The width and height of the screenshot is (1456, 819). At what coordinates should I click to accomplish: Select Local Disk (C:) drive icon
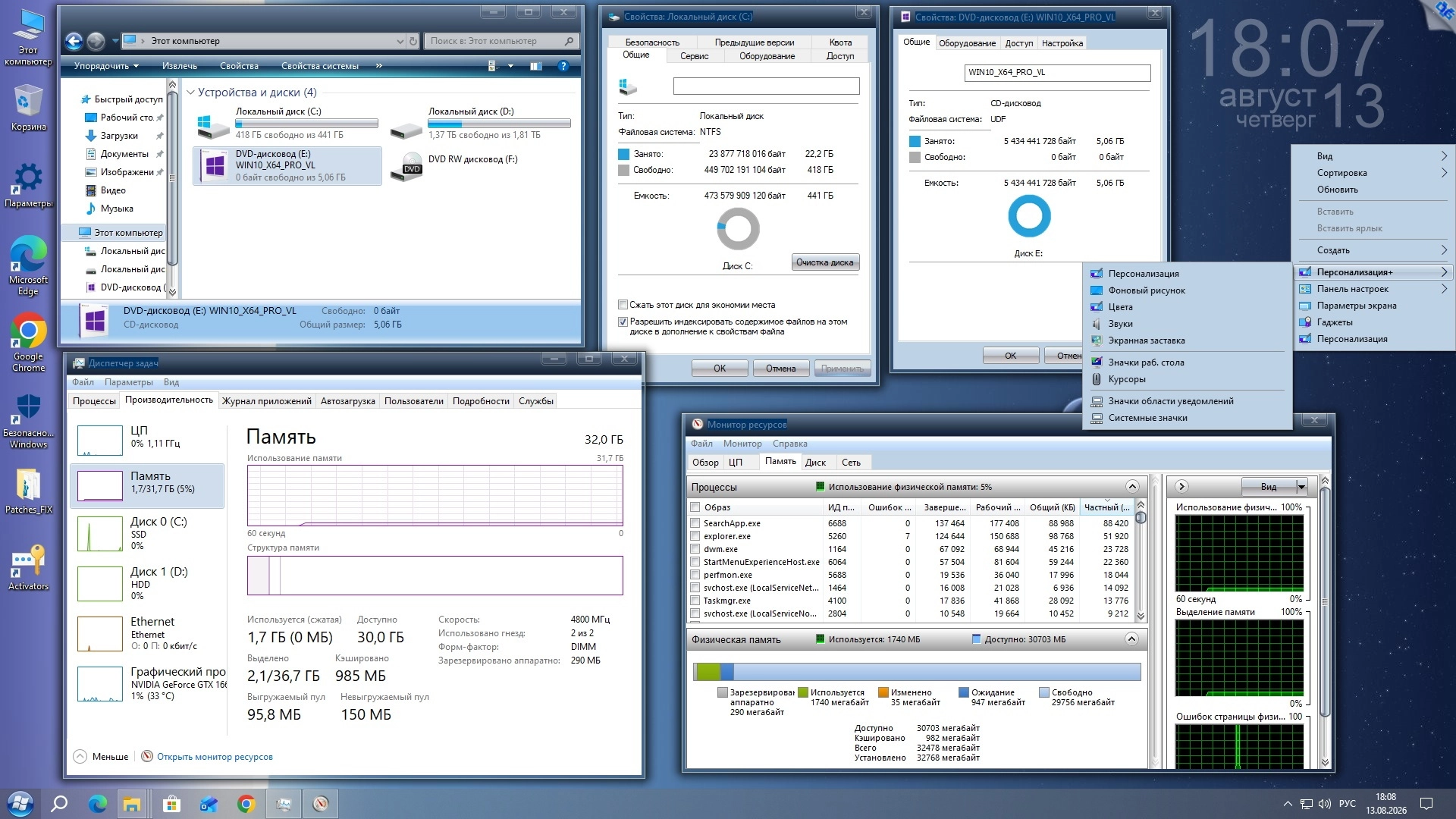[213, 125]
